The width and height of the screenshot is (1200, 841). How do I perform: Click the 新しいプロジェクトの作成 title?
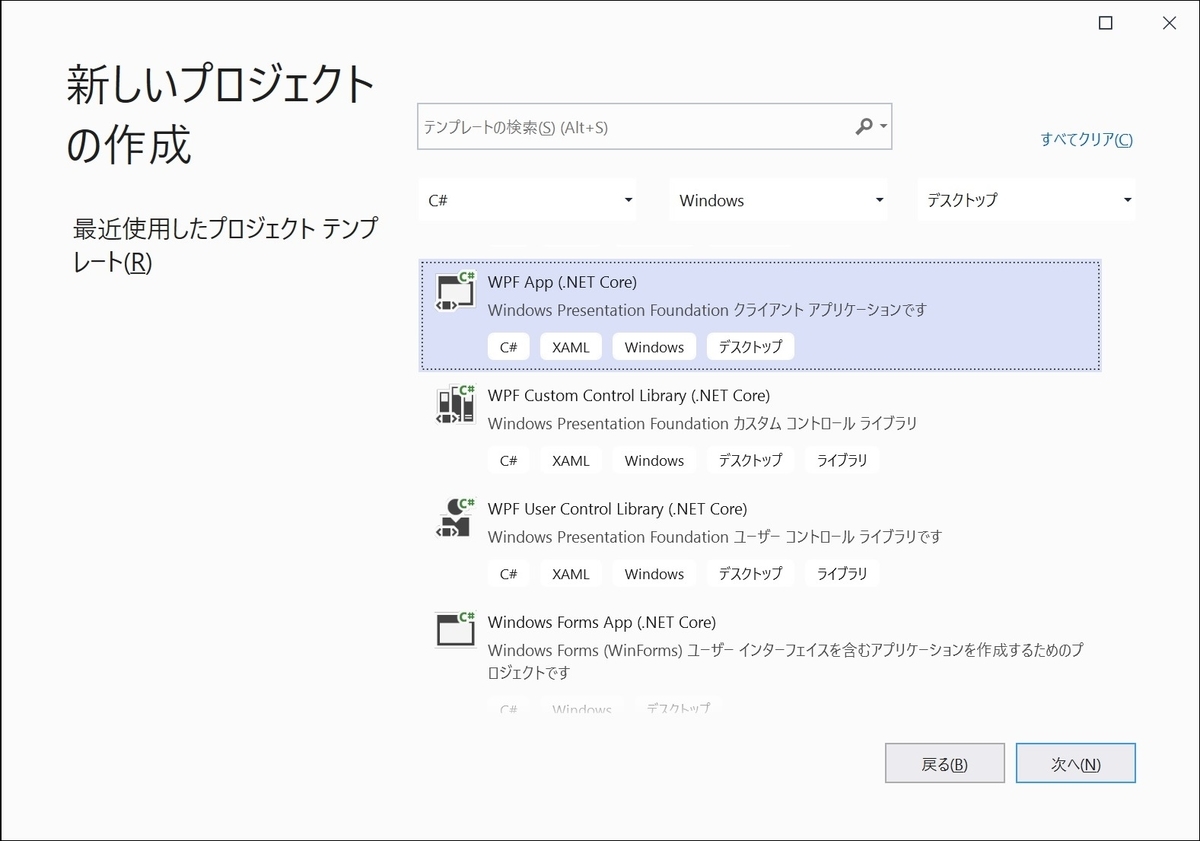coord(220,115)
